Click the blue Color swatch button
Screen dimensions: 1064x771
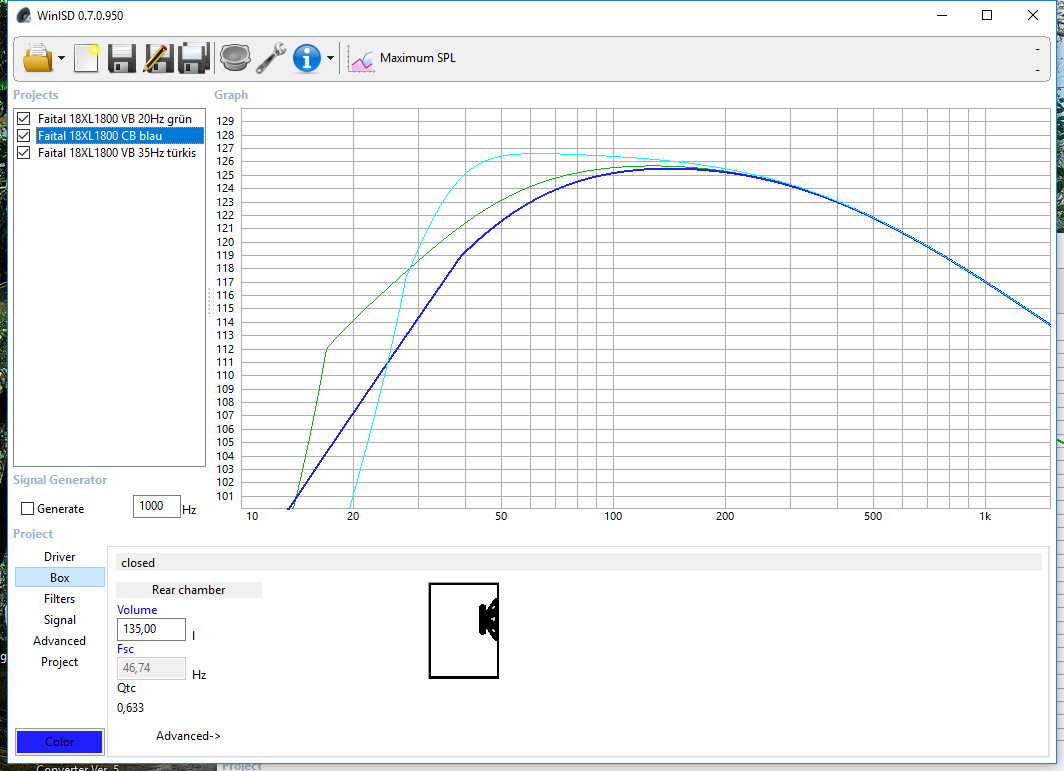60,742
